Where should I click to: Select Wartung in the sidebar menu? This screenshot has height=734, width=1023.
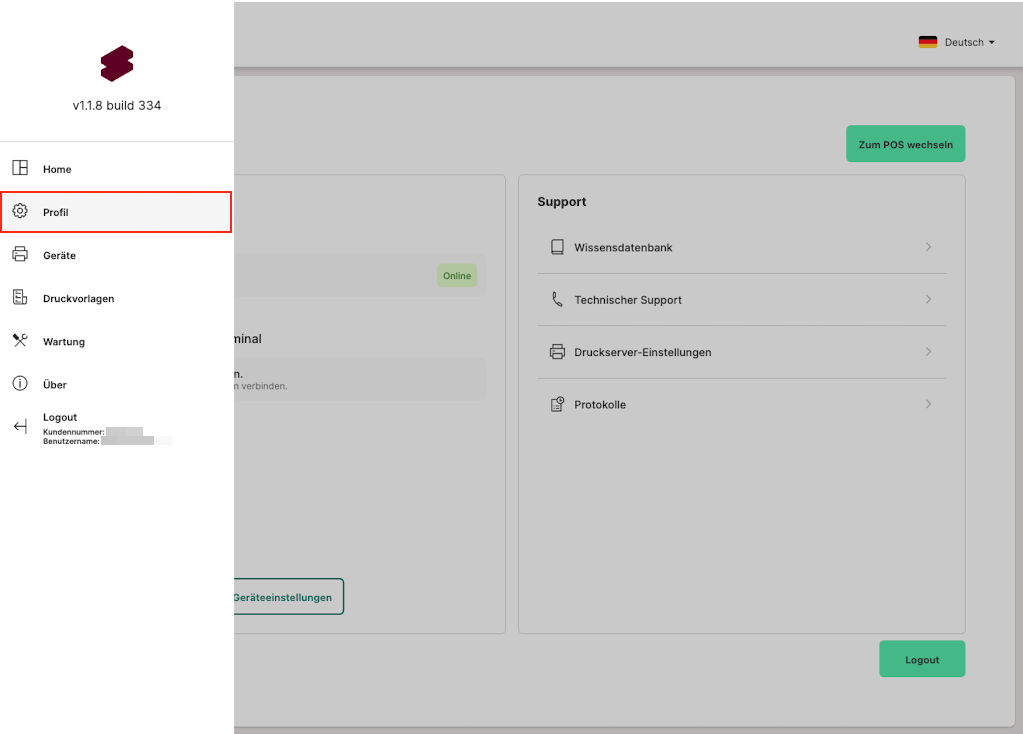[64, 341]
